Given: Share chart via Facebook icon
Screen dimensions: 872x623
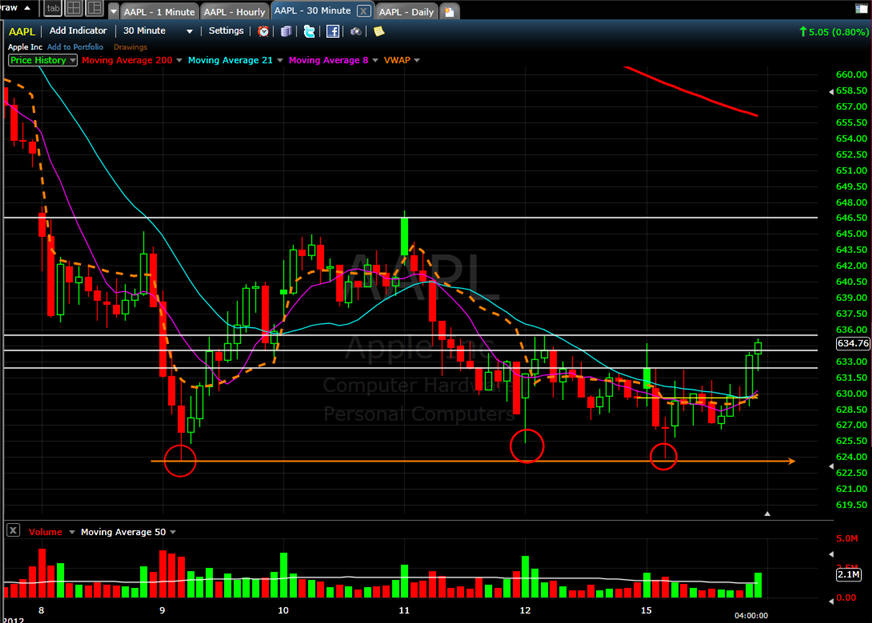Looking at the screenshot, I should click(x=332, y=31).
